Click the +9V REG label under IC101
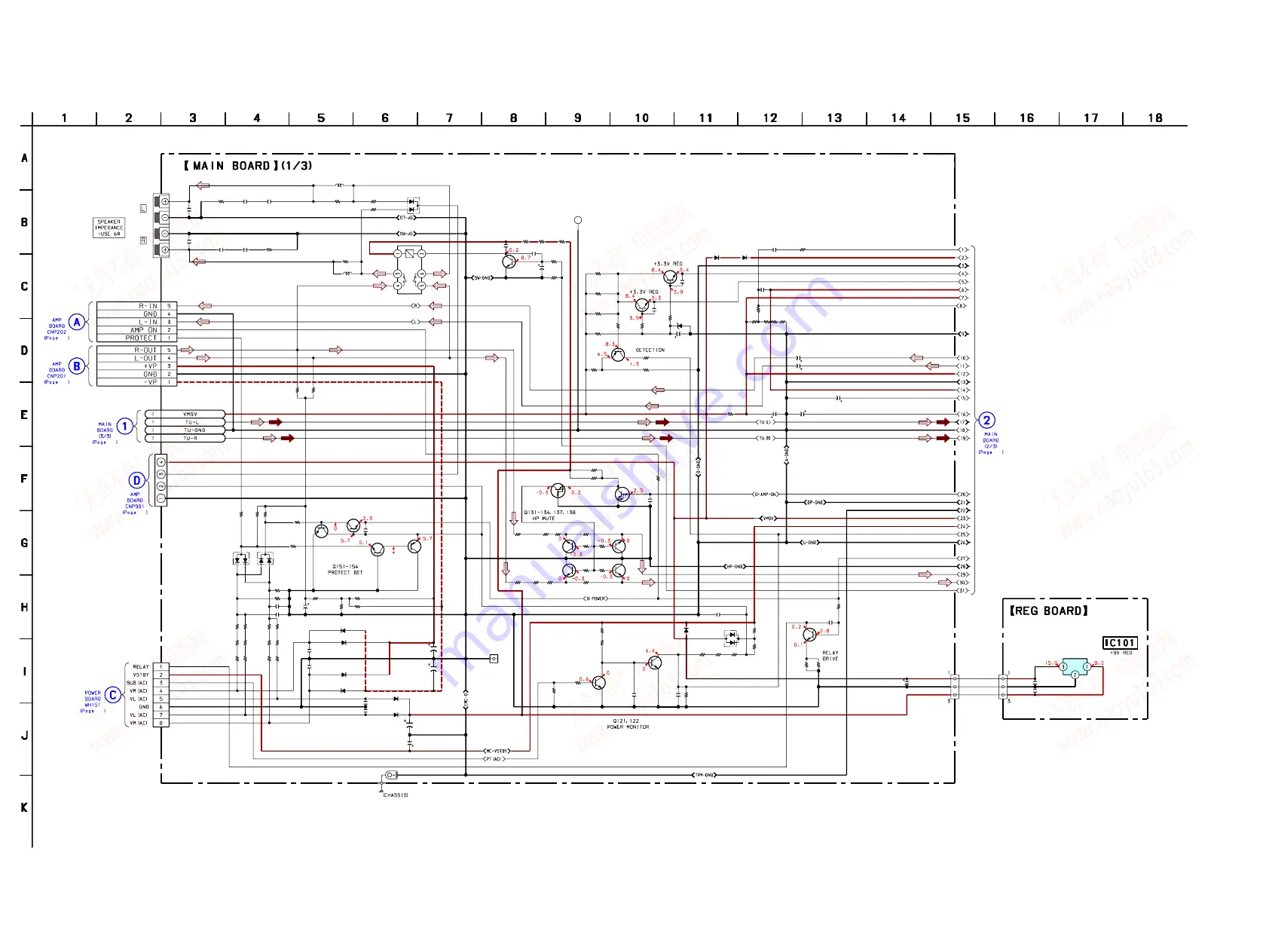 click(x=1121, y=653)
